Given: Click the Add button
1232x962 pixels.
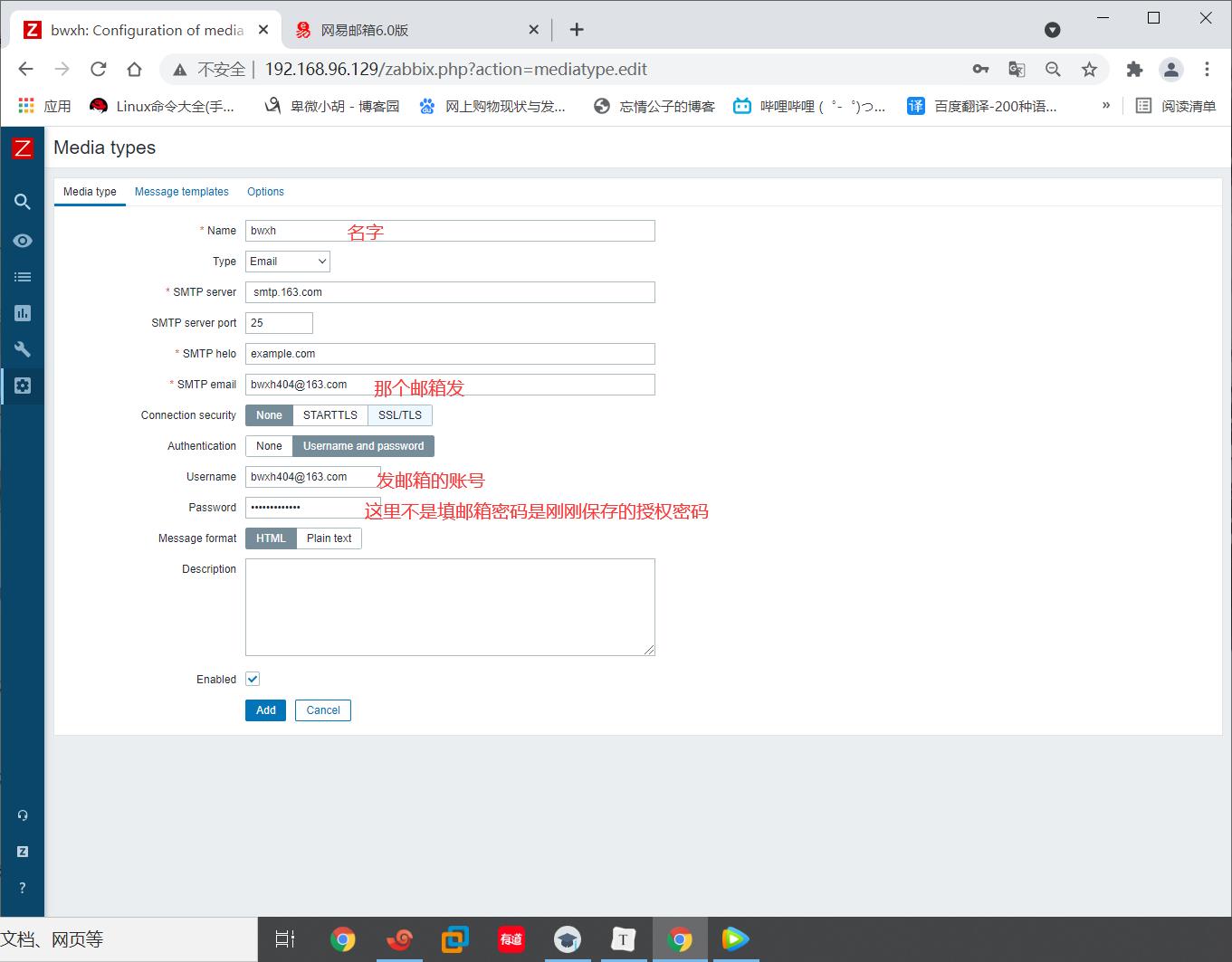Looking at the screenshot, I should (x=265, y=710).
